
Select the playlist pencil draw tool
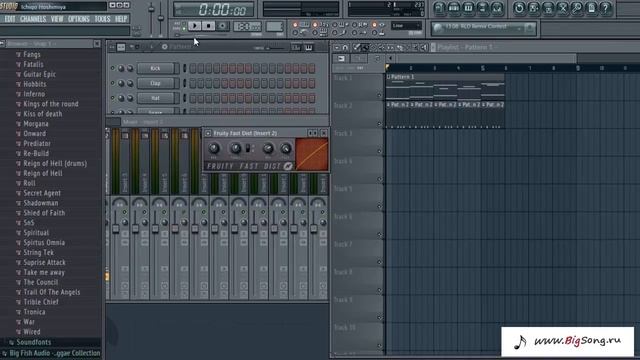point(357,48)
